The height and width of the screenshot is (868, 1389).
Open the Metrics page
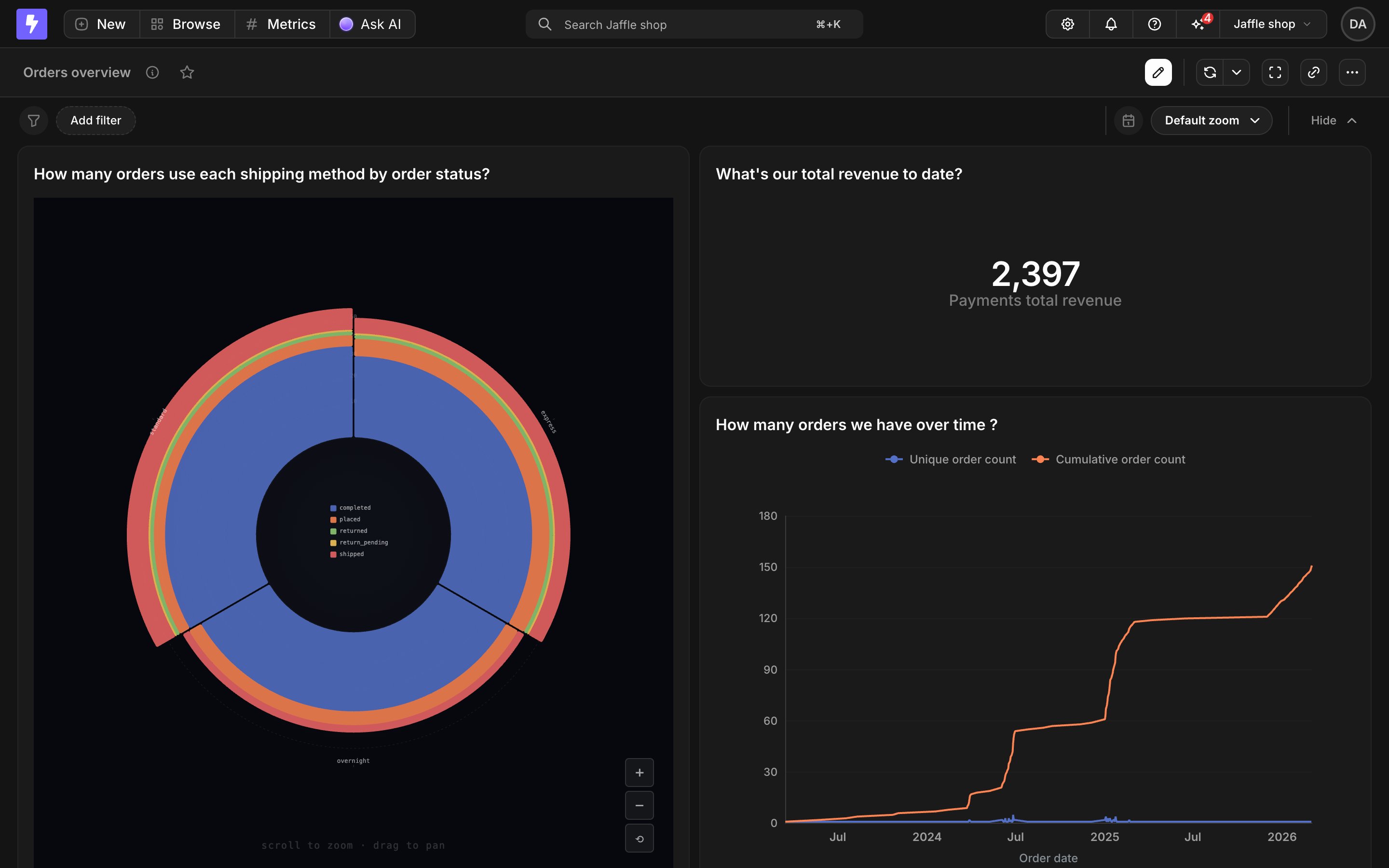[x=282, y=24]
